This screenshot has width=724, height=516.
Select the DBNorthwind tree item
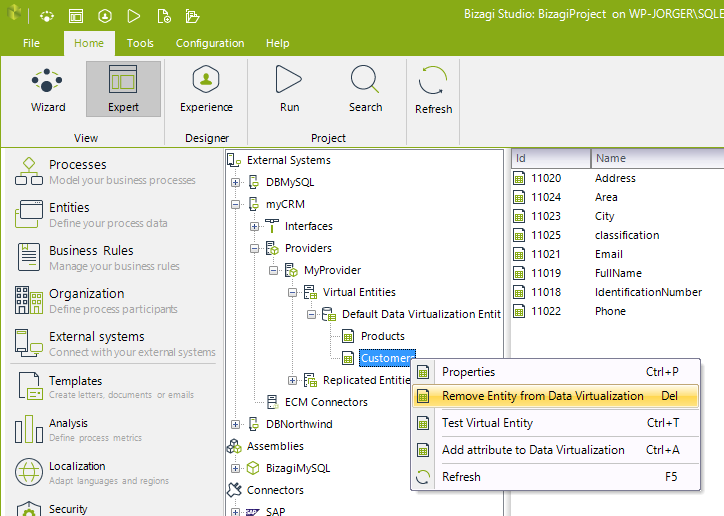299,424
